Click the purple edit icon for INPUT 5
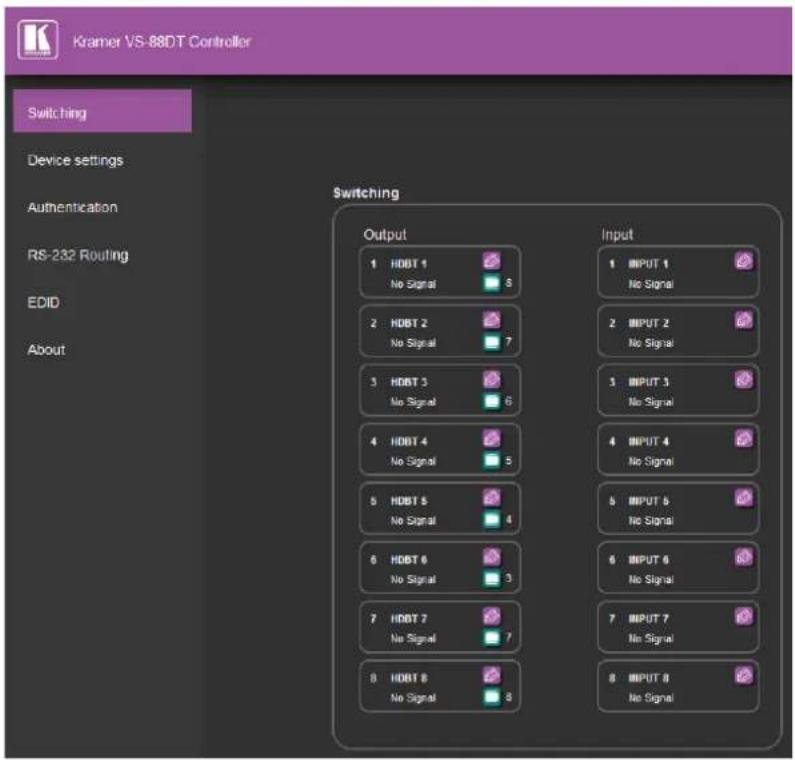The width and height of the screenshot is (795, 760). 744,498
